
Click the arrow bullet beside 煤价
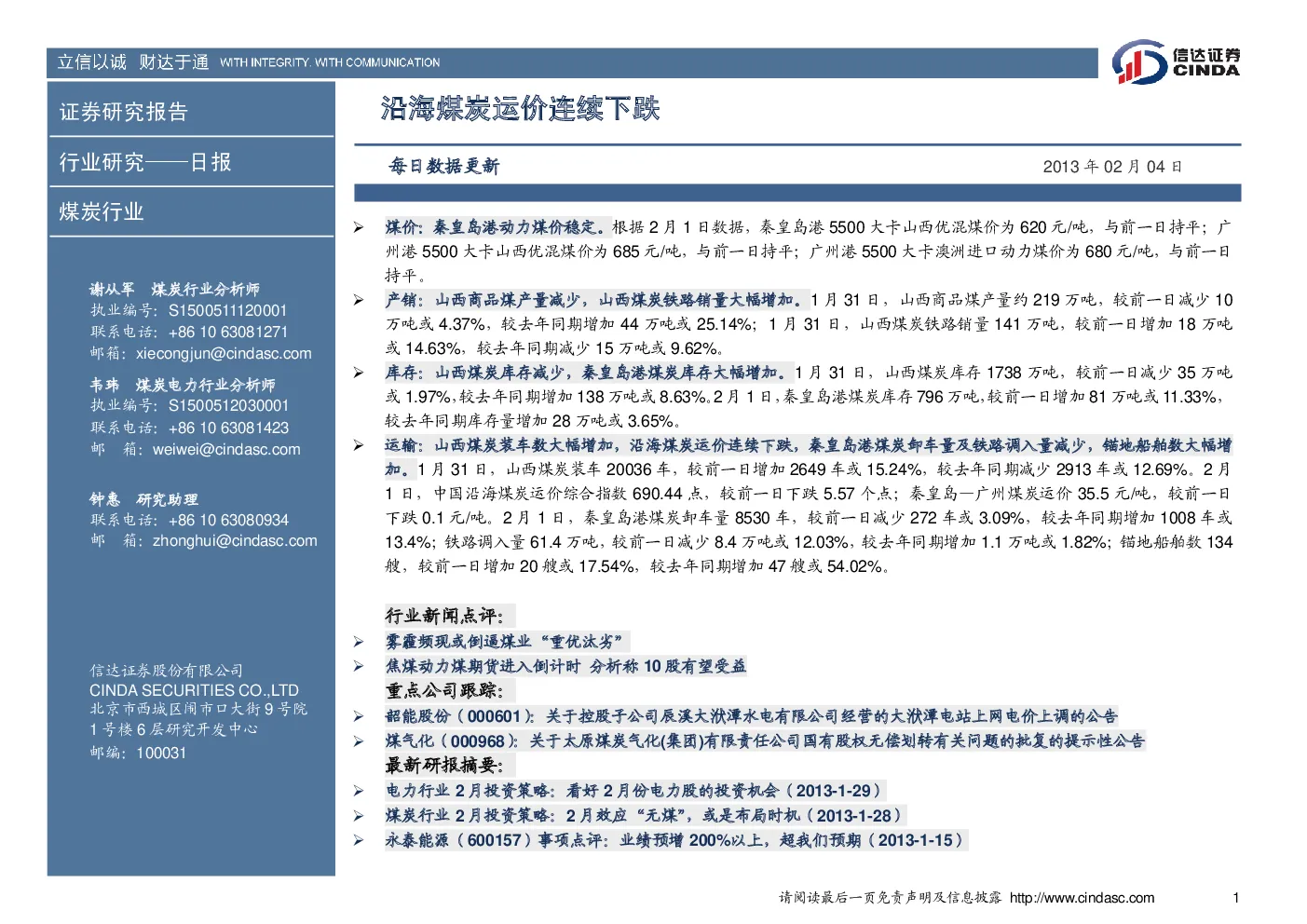point(359,227)
